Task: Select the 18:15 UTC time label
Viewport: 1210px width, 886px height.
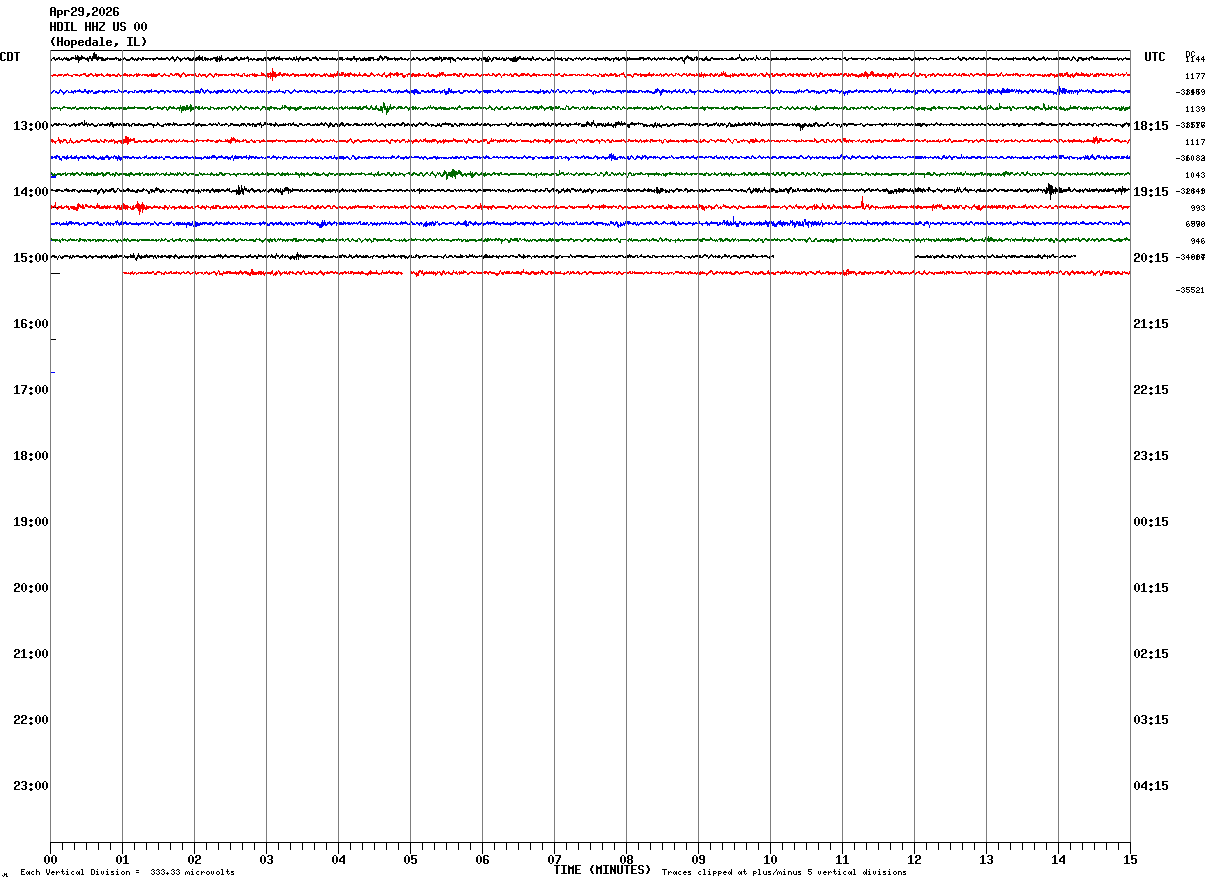Action: 1151,126
